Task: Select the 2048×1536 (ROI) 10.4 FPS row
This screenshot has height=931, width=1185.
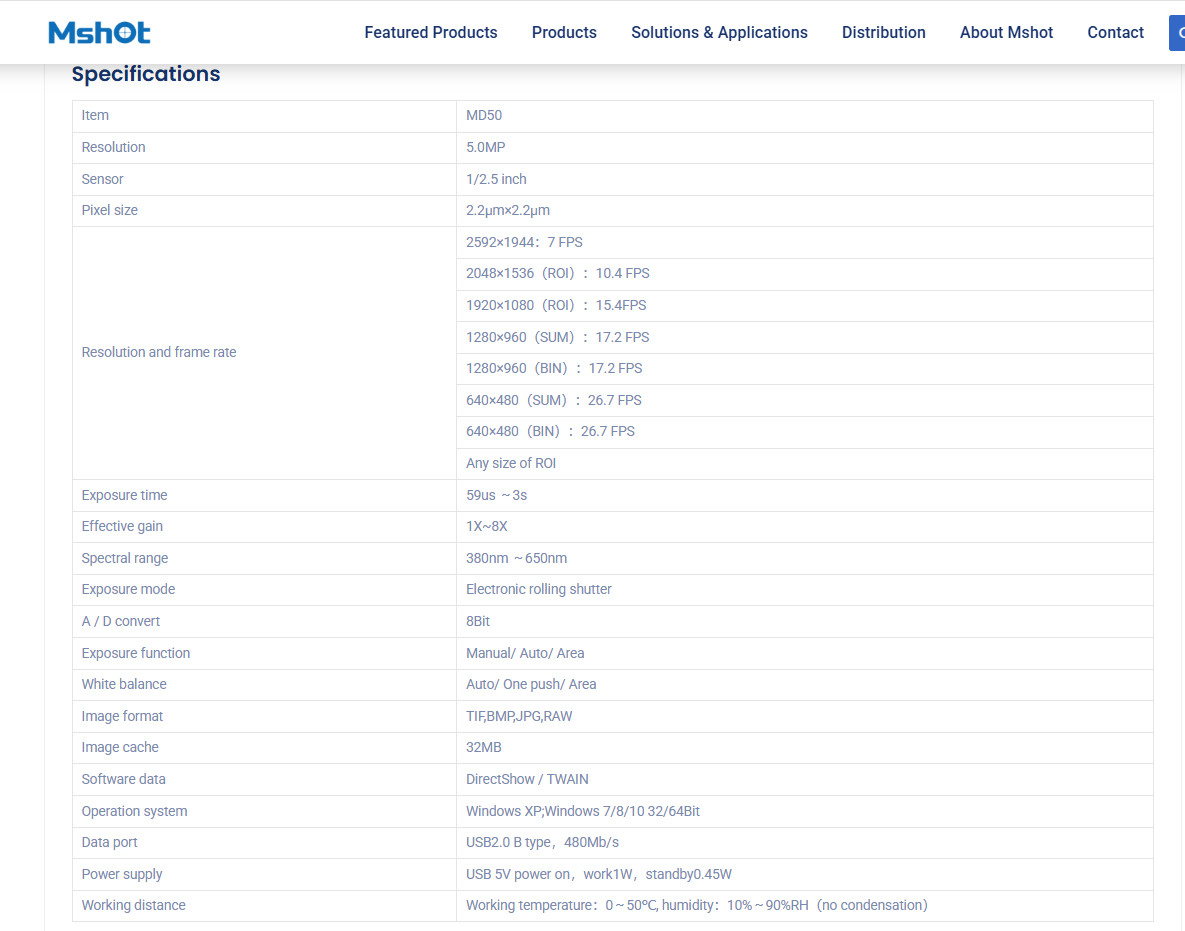Action: [805, 274]
